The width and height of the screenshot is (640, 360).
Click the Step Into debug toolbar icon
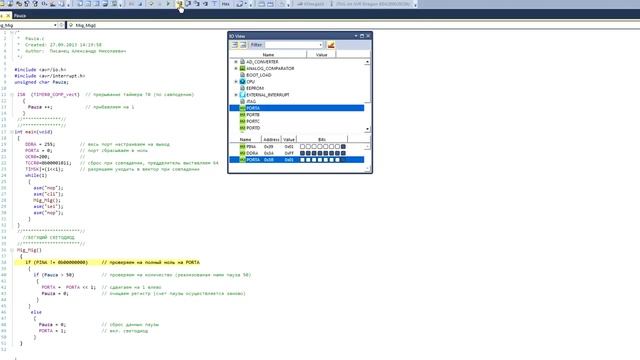(180, 4)
